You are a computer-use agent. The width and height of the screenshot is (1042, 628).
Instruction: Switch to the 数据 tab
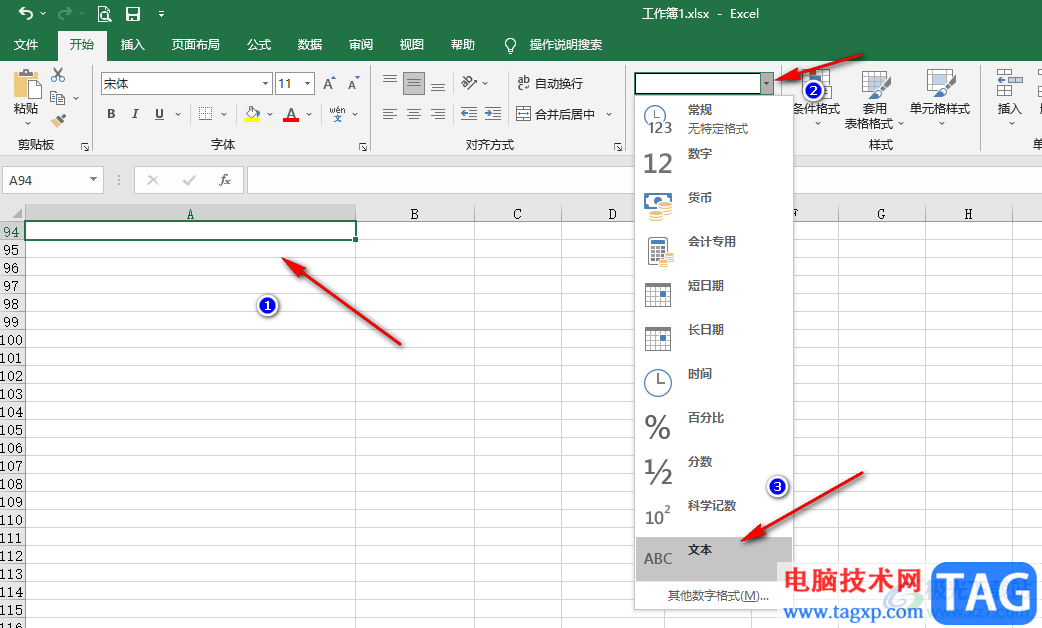(x=310, y=45)
